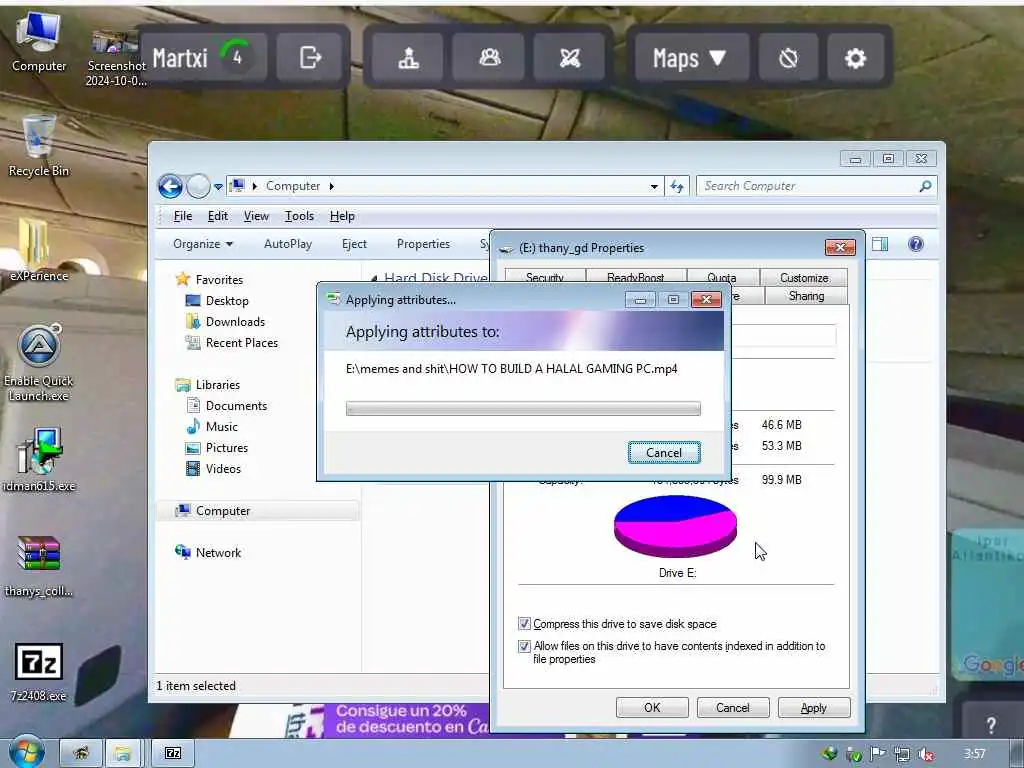Open the Help menu in Explorer
This screenshot has width=1024, height=768.
point(342,216)
